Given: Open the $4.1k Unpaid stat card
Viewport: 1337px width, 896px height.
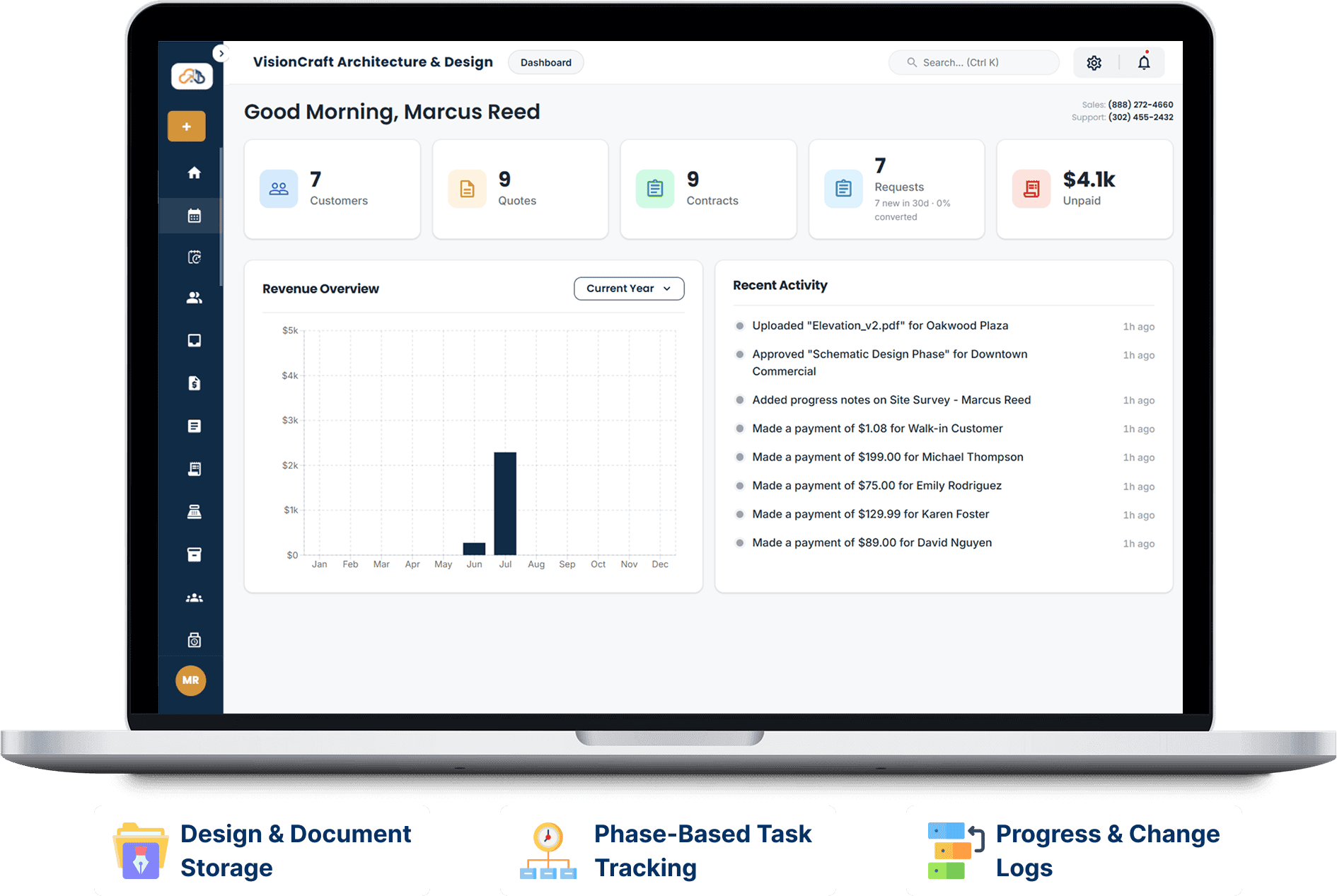Looking at the screenshot, I should tap(1085, 189).
